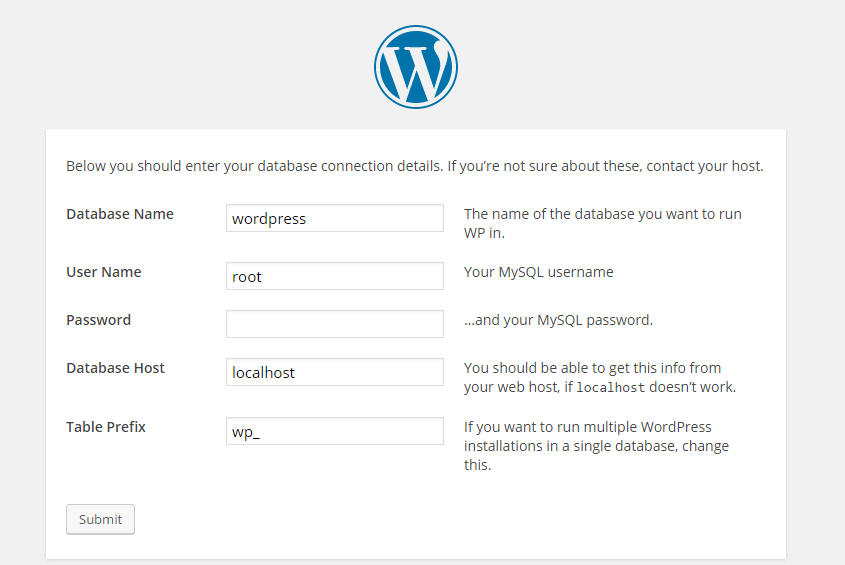This screenshot has width=845, height=565.
Task: Click the WordPress logo
Action: [x=415, y=67]
